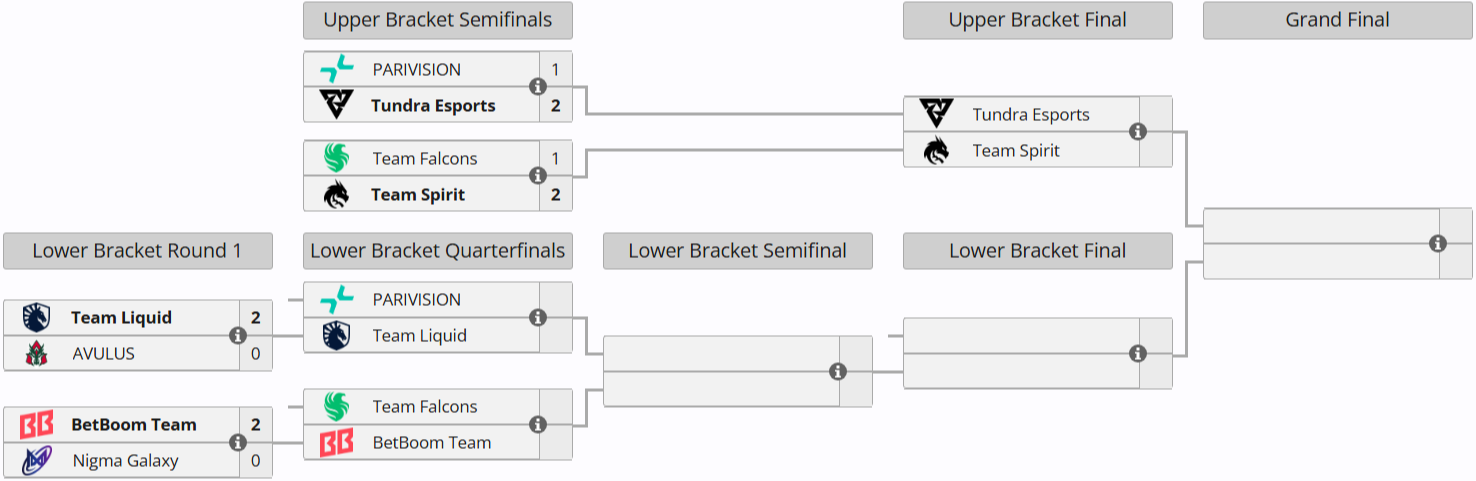Click the Nigma Galaxy team logo
Viewport: 1476px width, 481px height.
pos(37,461)
